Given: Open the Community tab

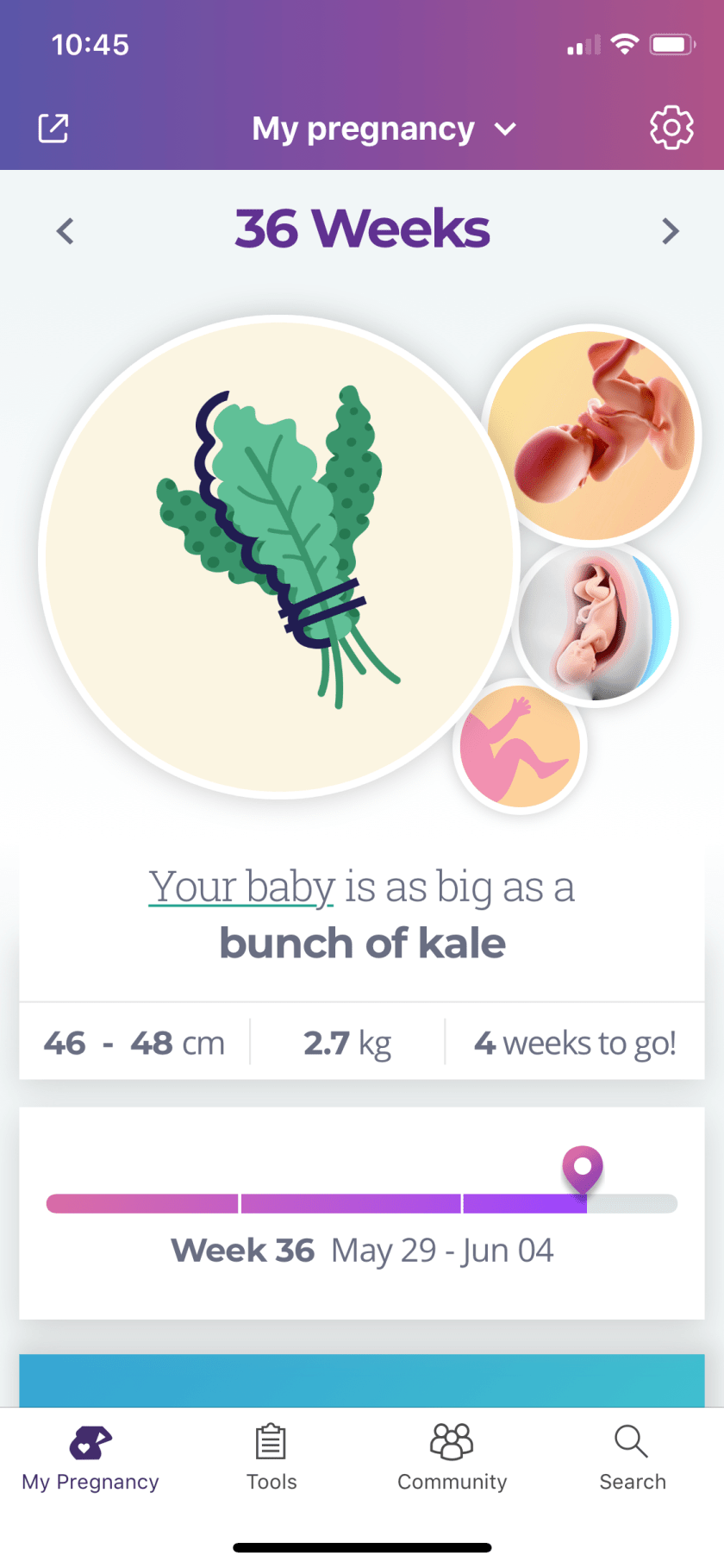Looking at the screenshot, I should 452,1458.
